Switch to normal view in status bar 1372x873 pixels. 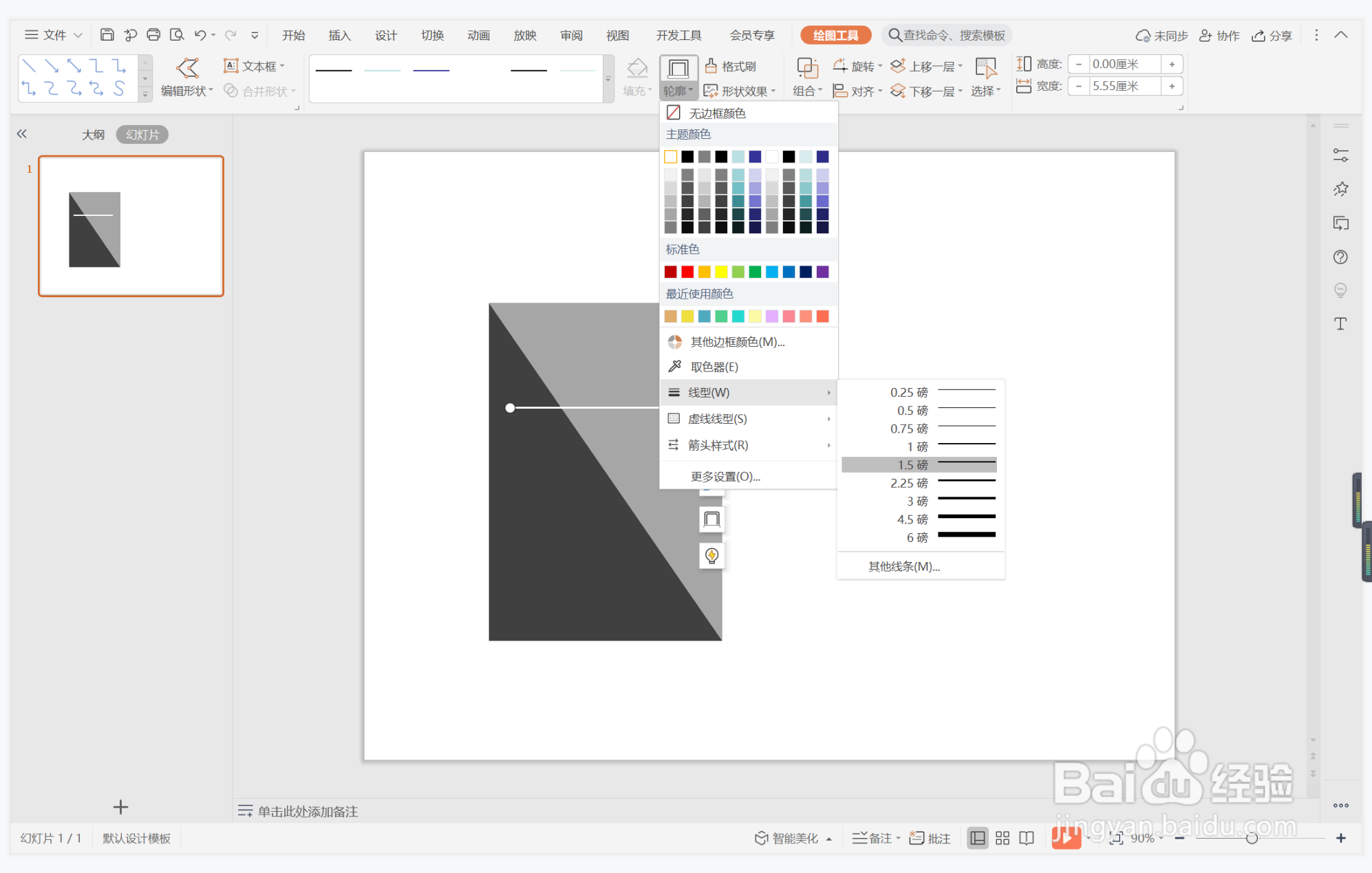(977, 838)
